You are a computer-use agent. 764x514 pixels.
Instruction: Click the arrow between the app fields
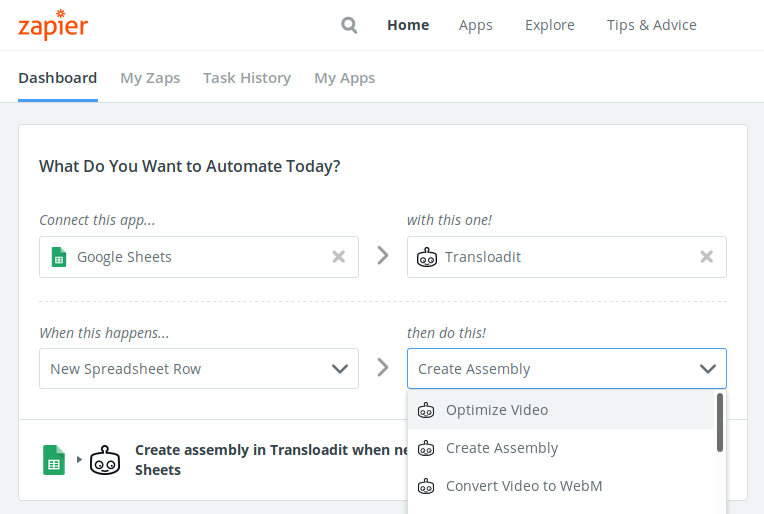coord(383,255)
